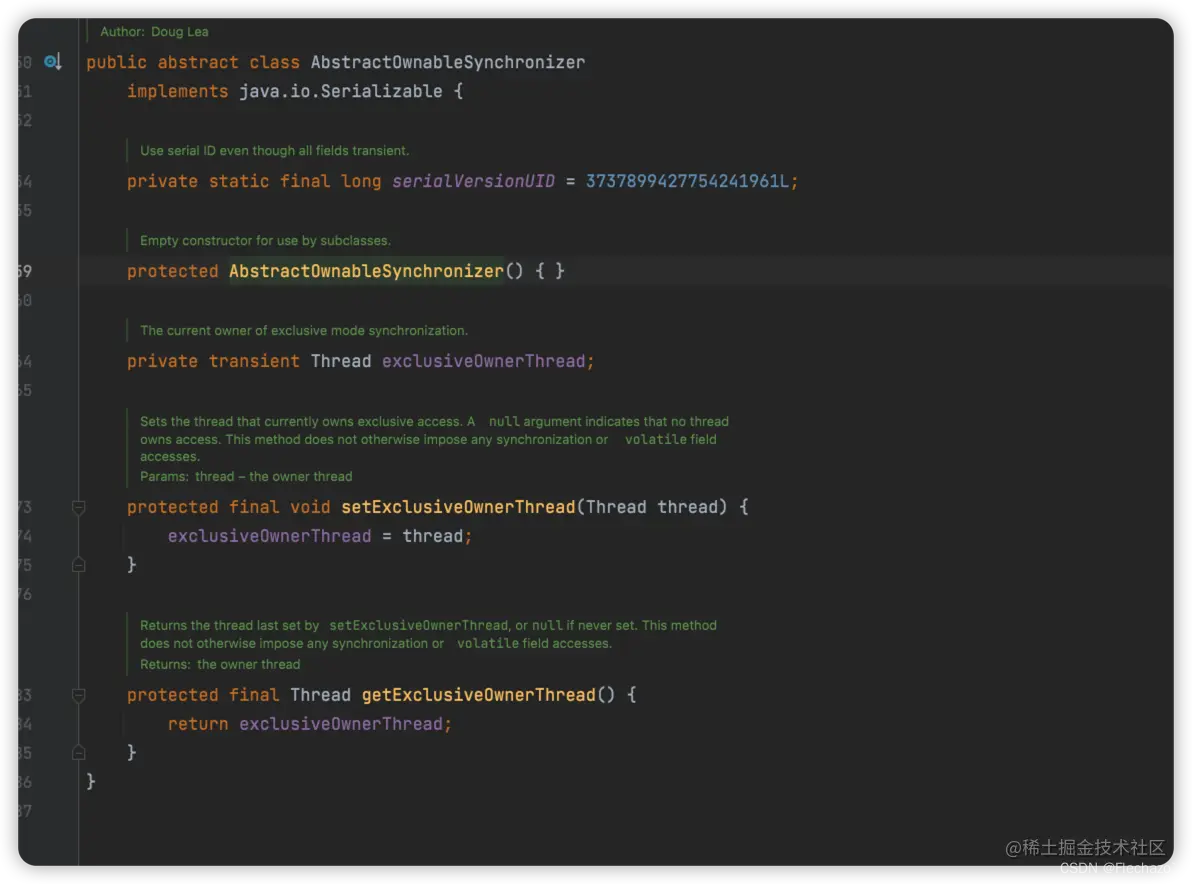1192x884 pixels.
Task: Collapse getExclusiveOwnerThread method fold marker
Action: click(x=78, y=695)
